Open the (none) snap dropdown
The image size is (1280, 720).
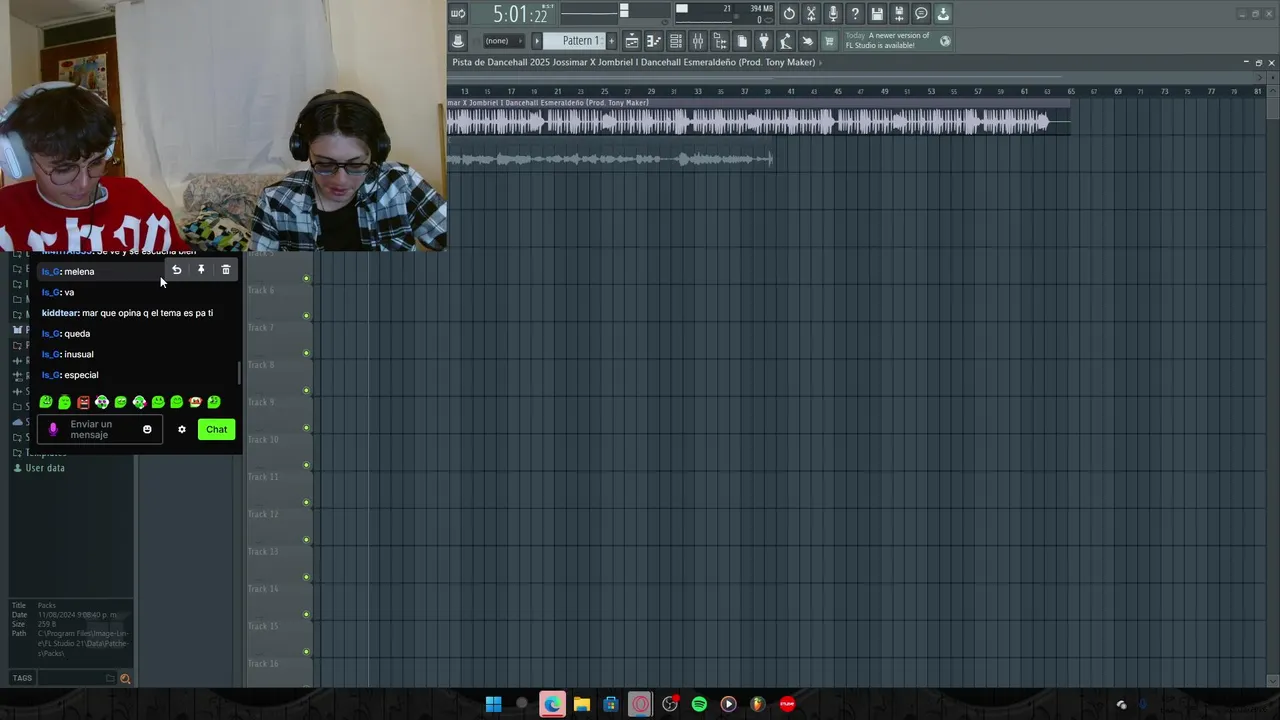click(503, 41)
